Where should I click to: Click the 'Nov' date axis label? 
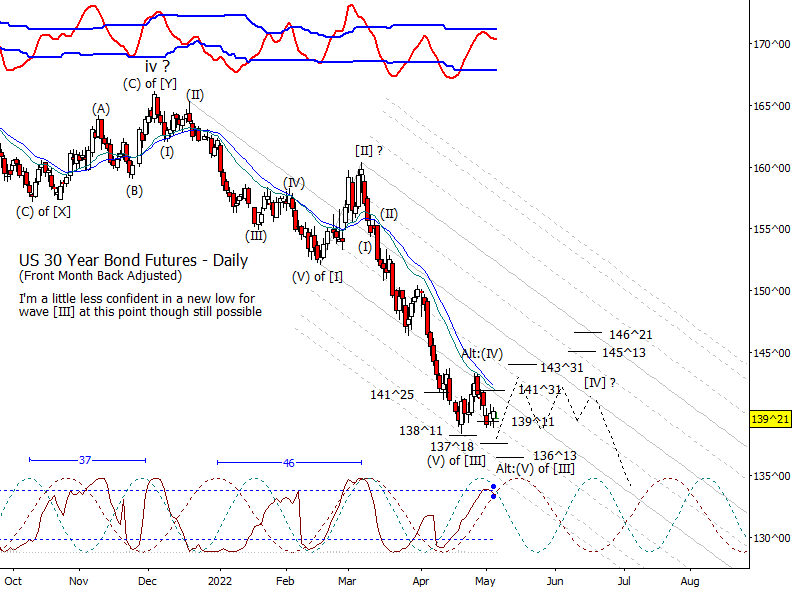79,581
